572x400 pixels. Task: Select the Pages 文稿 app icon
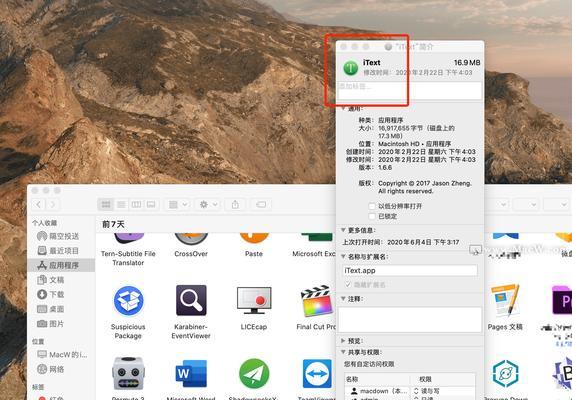click(x=505, y=300)
